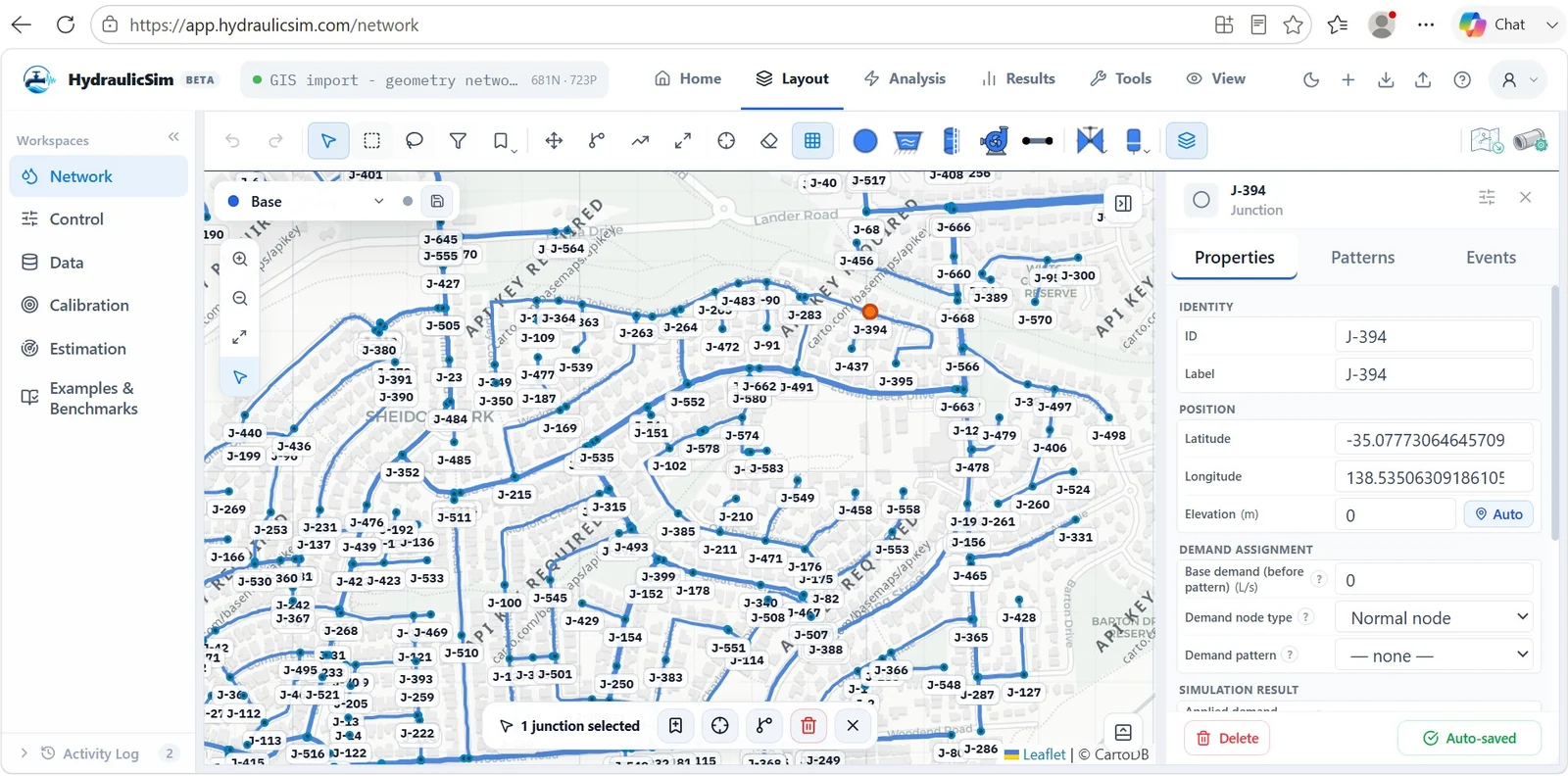Select the move/pan tool
Image resolution: width=1568 pixels, height=776 pixels.
click(x=554, y=141)
